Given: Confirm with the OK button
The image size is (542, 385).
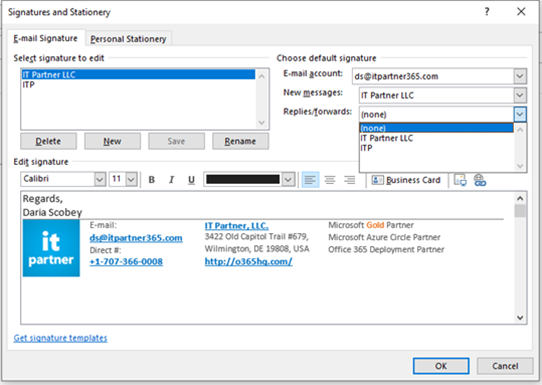Looking at the screenshot, I should [x=441, y=366].
